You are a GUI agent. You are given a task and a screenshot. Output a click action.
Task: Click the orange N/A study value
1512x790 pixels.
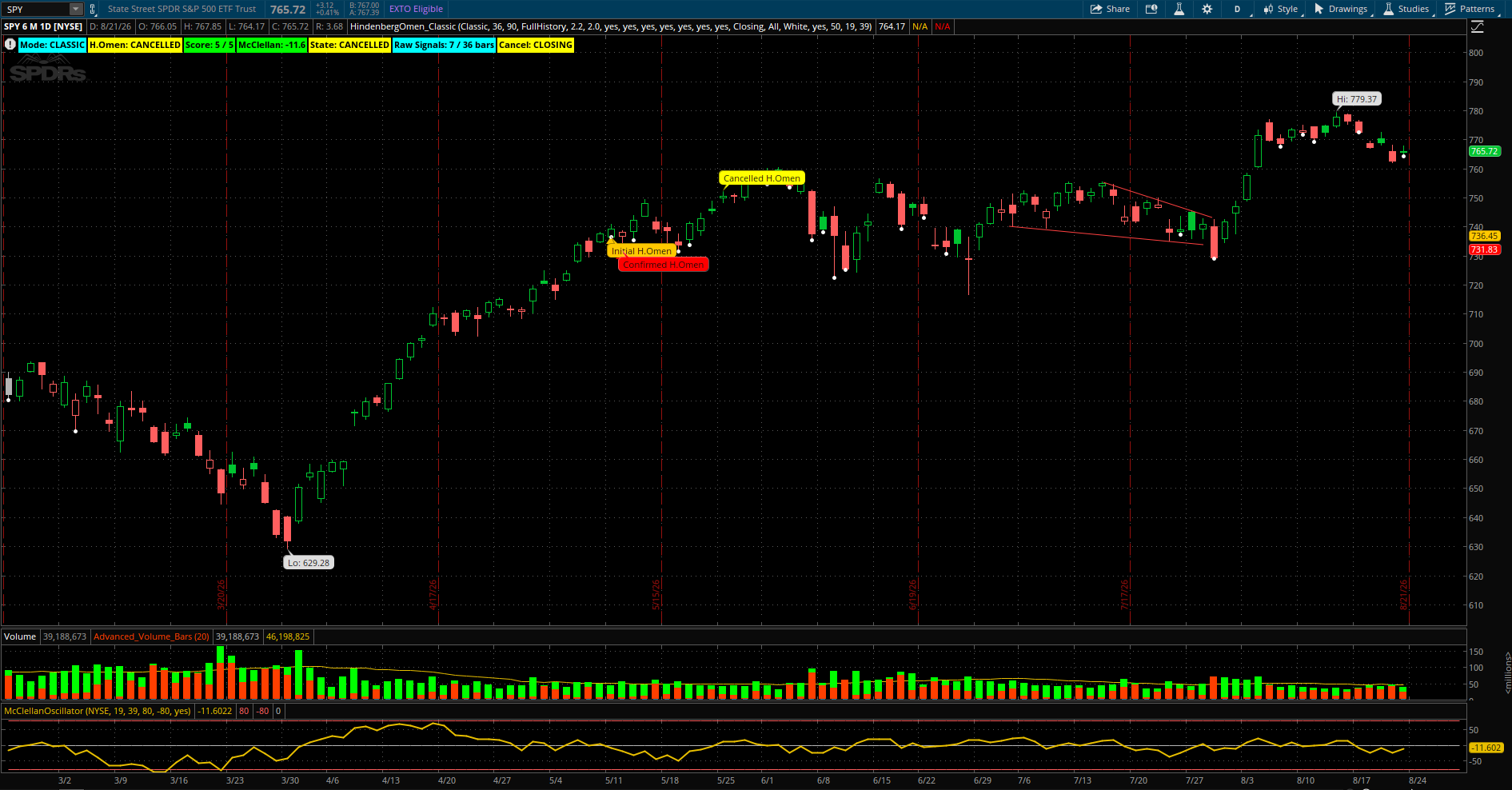click(920, 26)
